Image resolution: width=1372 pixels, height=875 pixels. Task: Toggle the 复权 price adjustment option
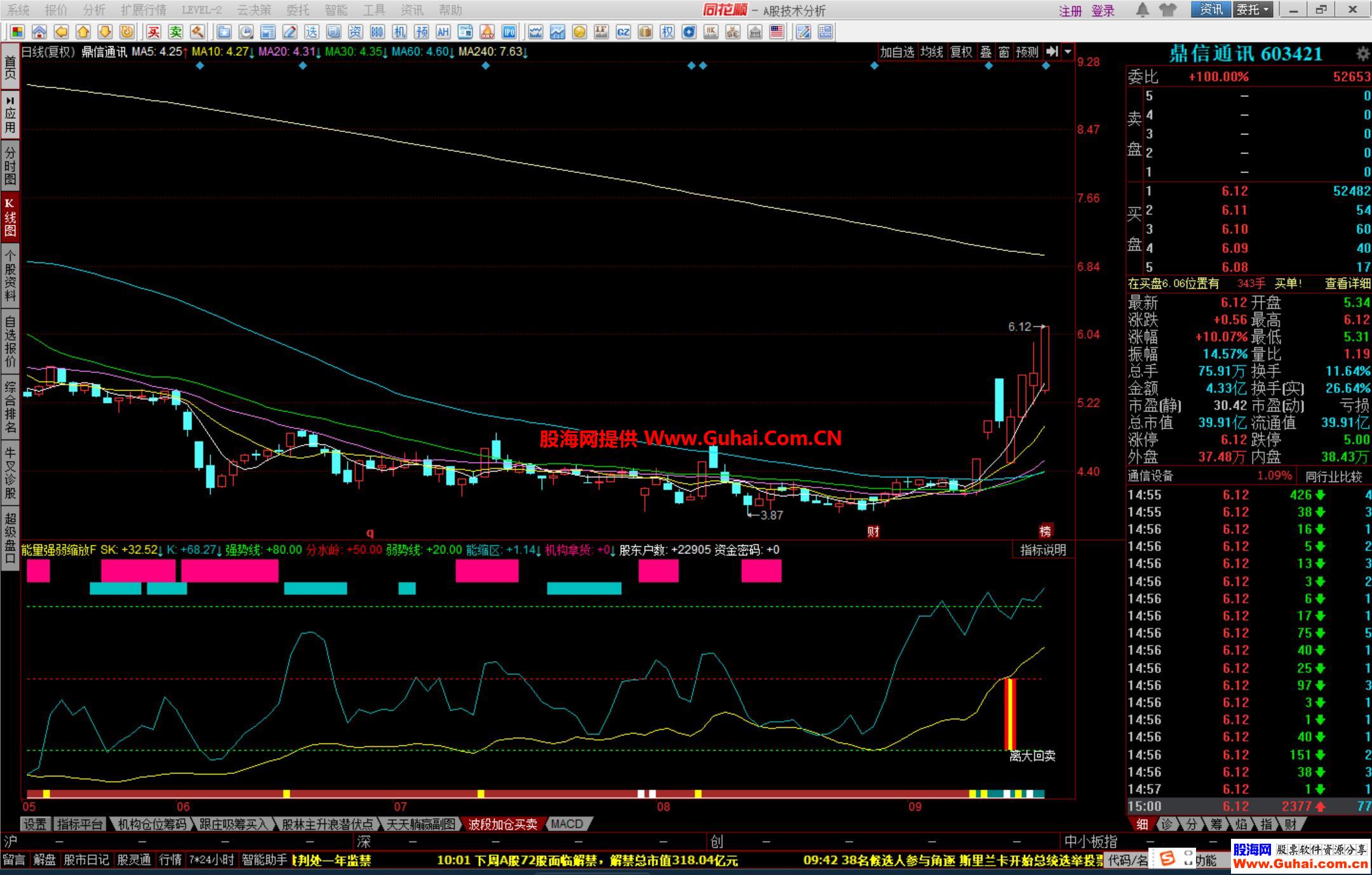pyautogui.click(x=960, y=52)
